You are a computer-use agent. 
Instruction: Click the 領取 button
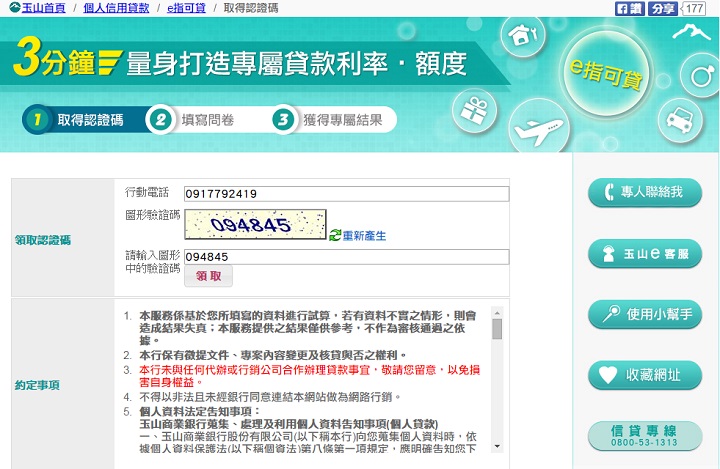208,276
